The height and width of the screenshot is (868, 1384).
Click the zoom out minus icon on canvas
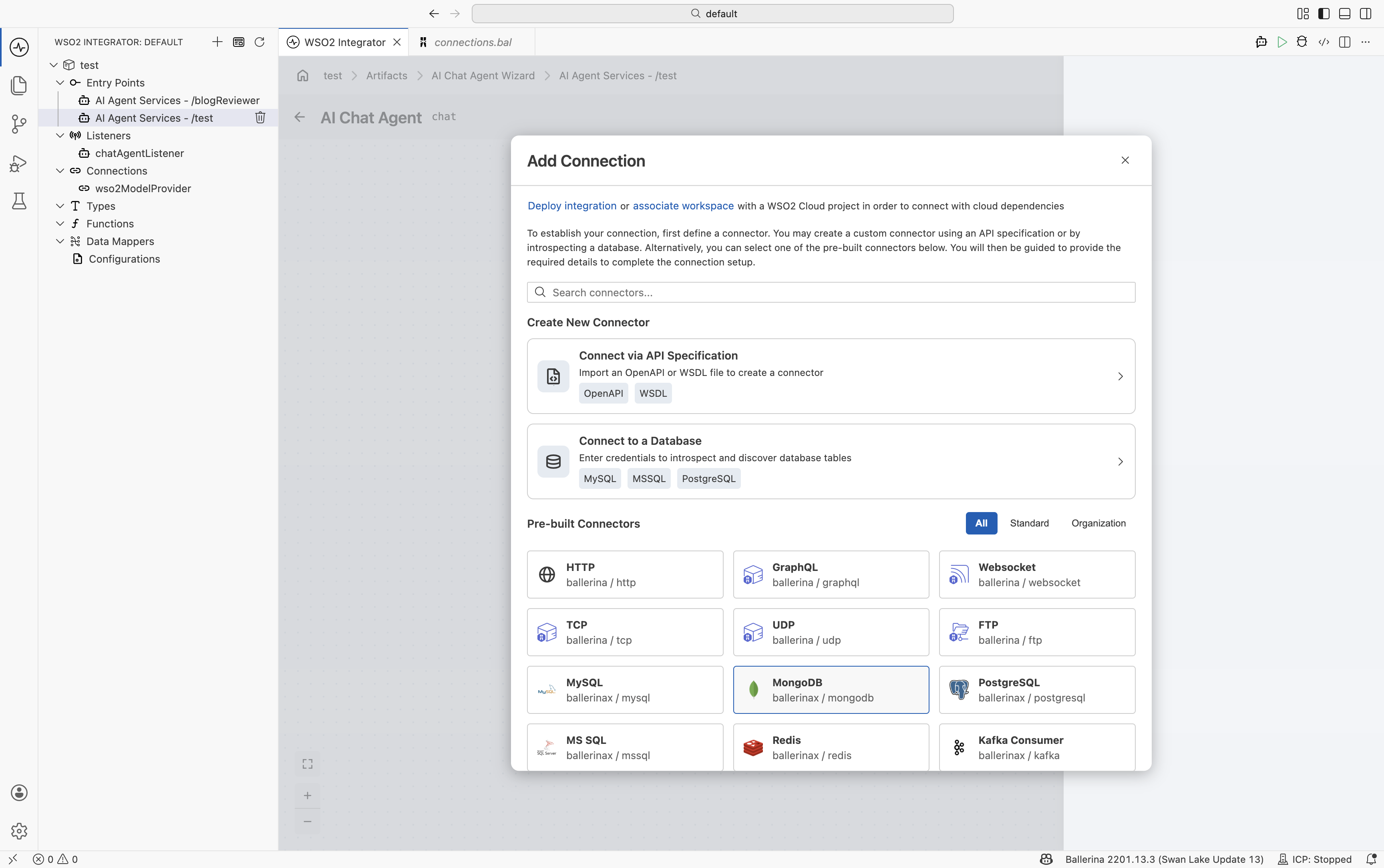tap(308, 822)
